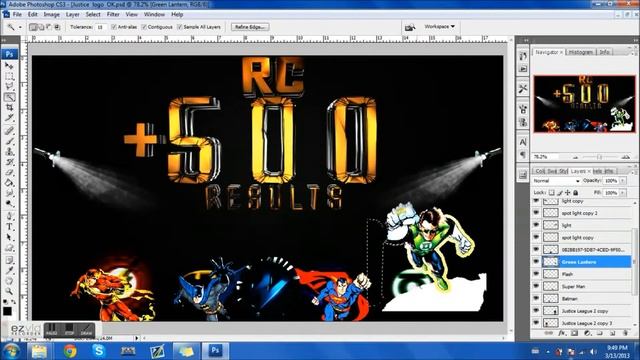The image size is (640, 360).
Task: Open the Opacity slider arrow
Action: pos(623,180)
